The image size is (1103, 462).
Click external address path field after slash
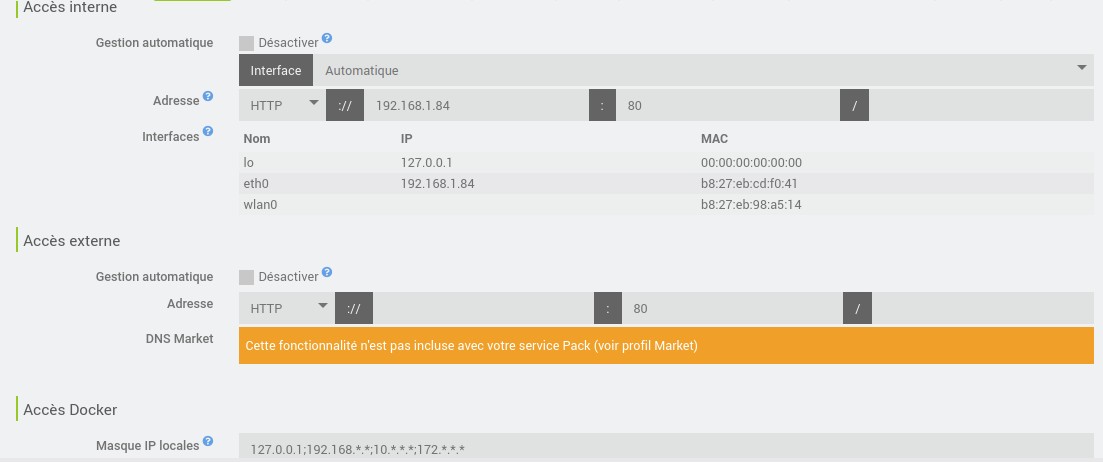(x=983, y=308)
